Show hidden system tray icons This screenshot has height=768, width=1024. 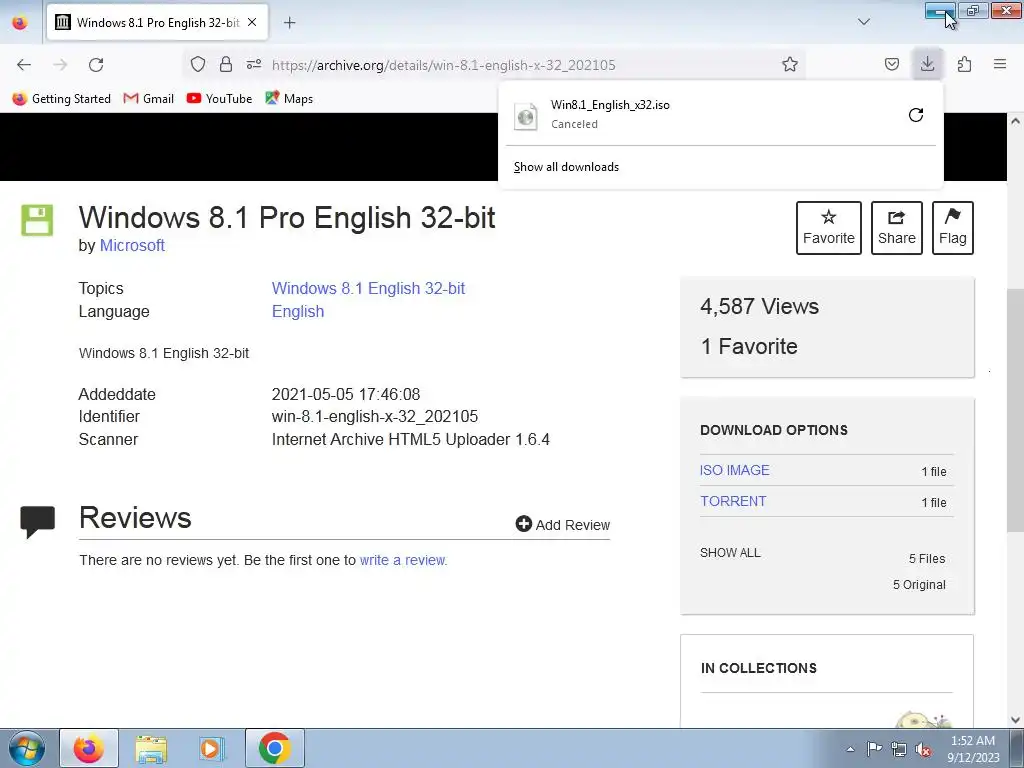click(x=850, y=749)
